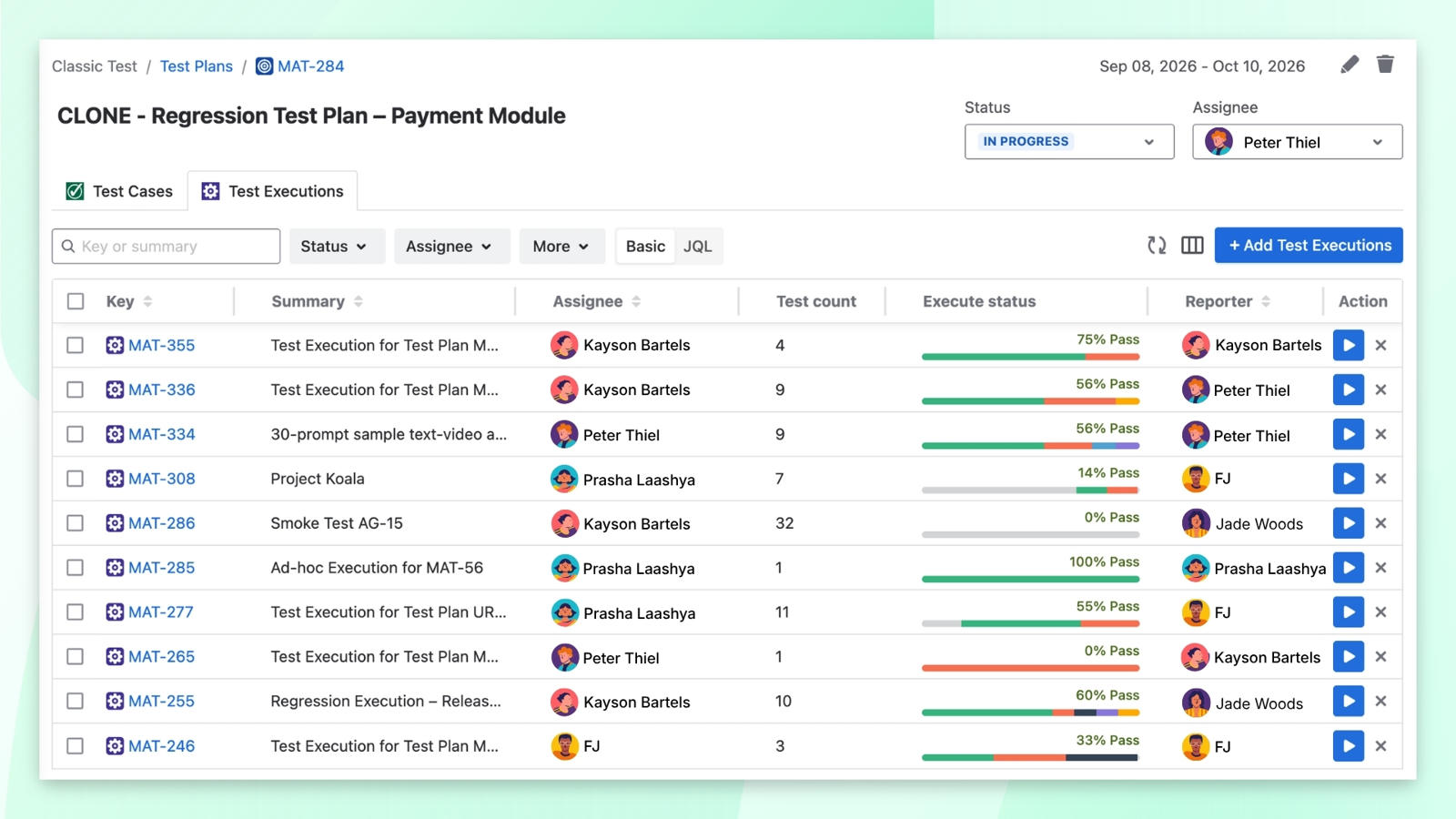Screen dimensions: 1456x819
Task: Sort by Summary column arrows
Action: click(359, 301)
